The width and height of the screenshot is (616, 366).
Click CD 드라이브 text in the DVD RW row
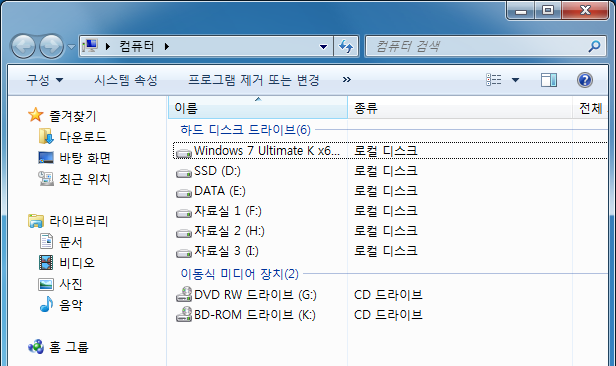click(388, 295)
